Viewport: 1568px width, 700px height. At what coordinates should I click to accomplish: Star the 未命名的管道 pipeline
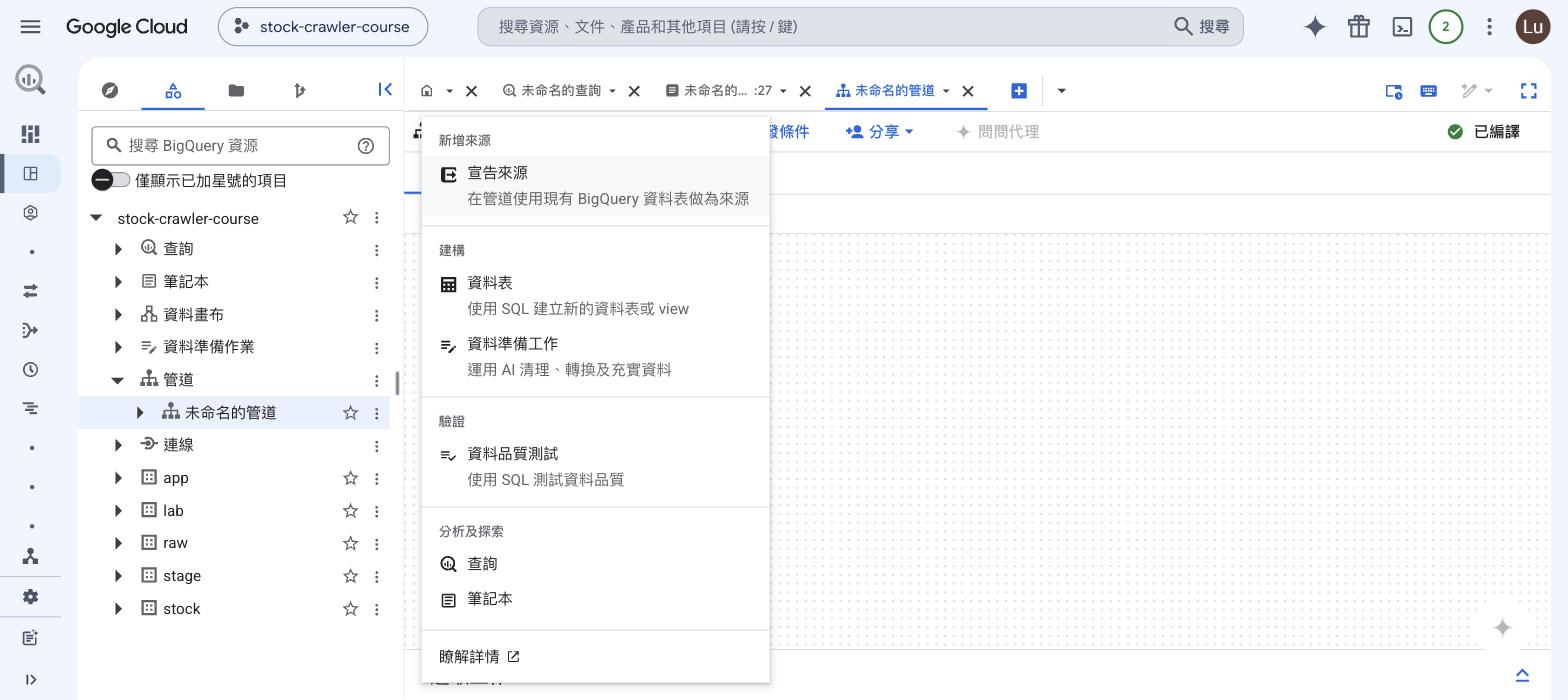[x=350, y=412]
